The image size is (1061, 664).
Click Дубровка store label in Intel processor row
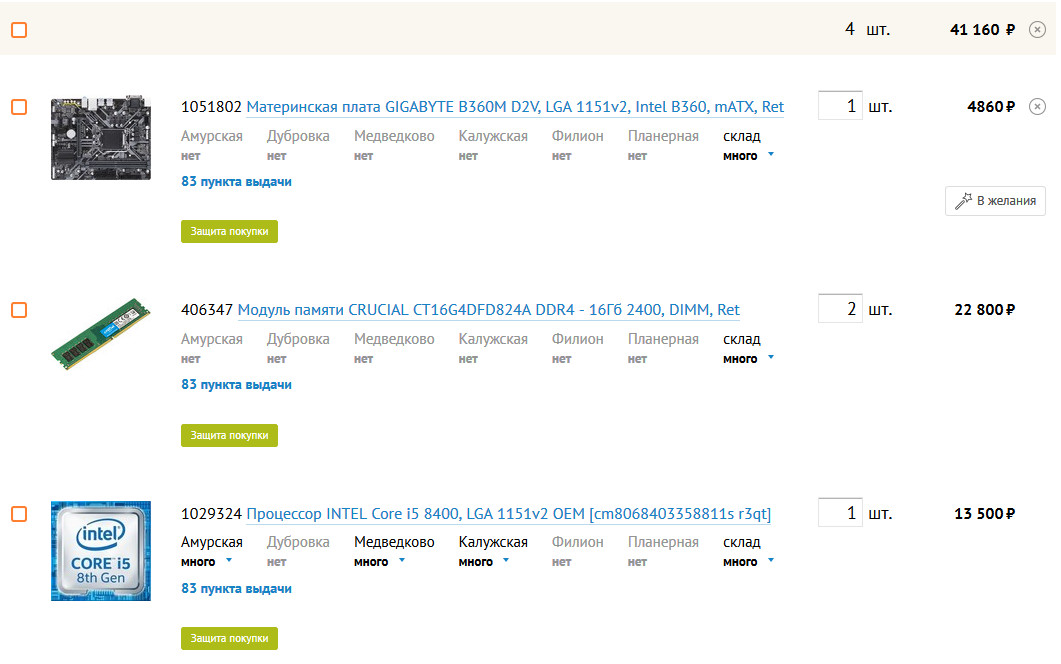298,542
